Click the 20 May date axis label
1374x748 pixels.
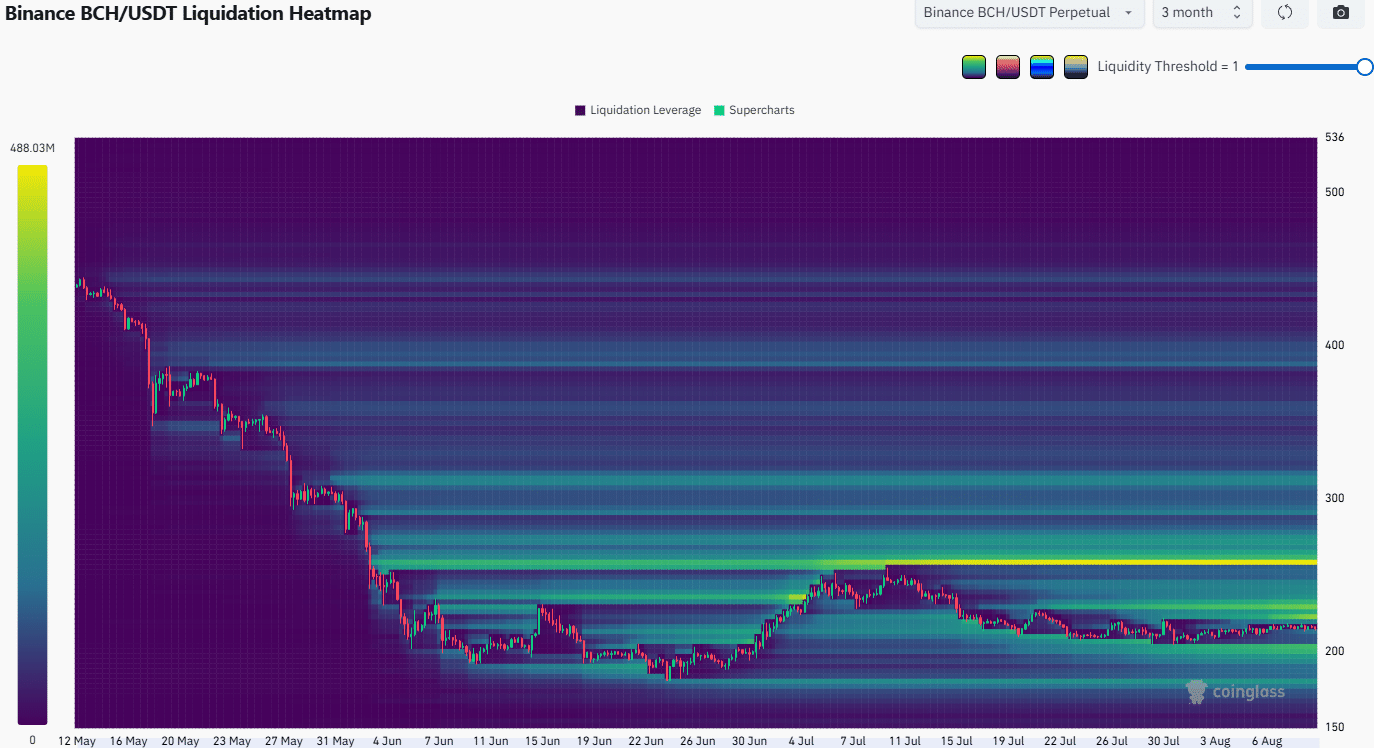tap(180, 741)
